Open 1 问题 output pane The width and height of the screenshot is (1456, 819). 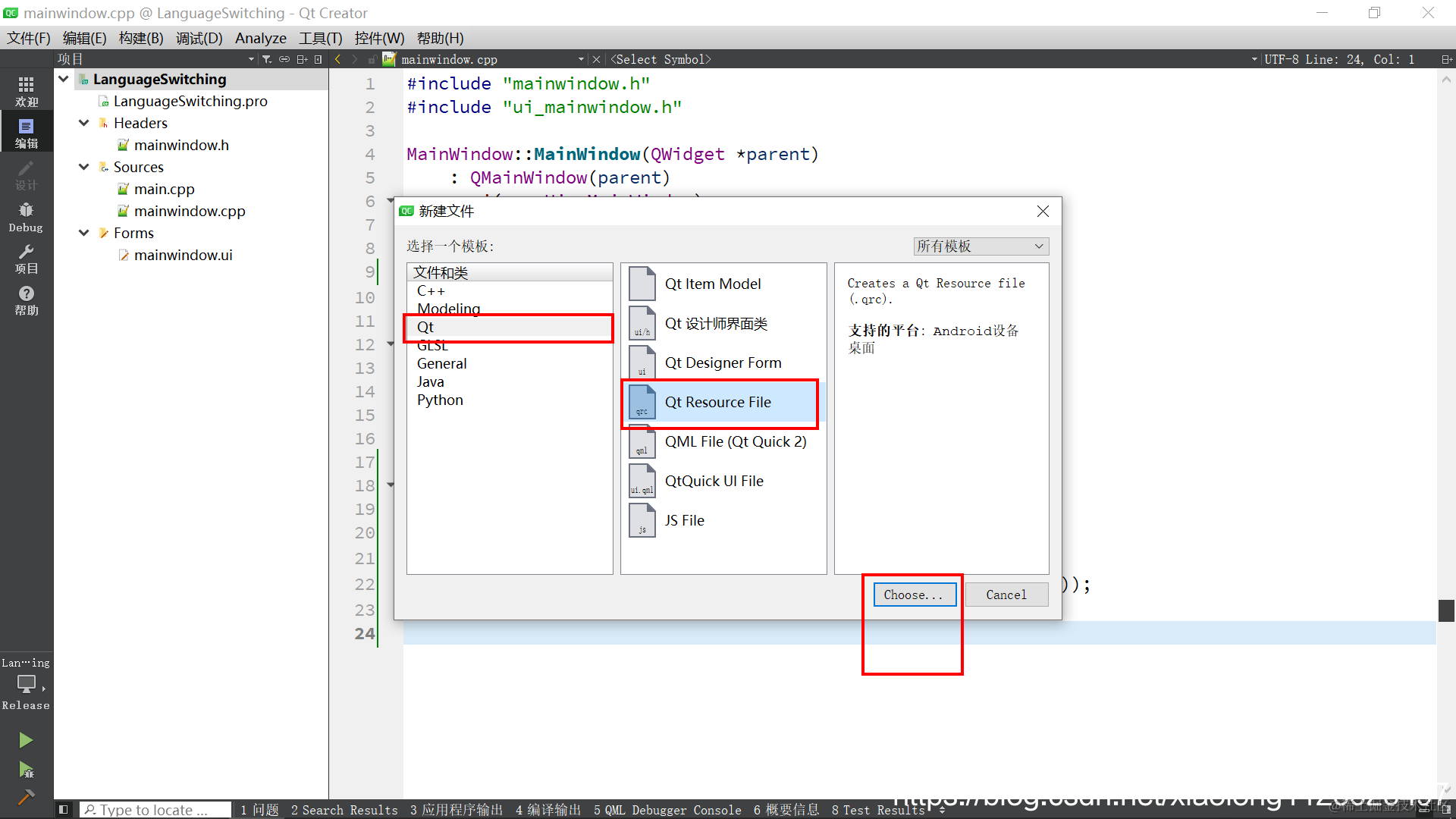point(259,810)
